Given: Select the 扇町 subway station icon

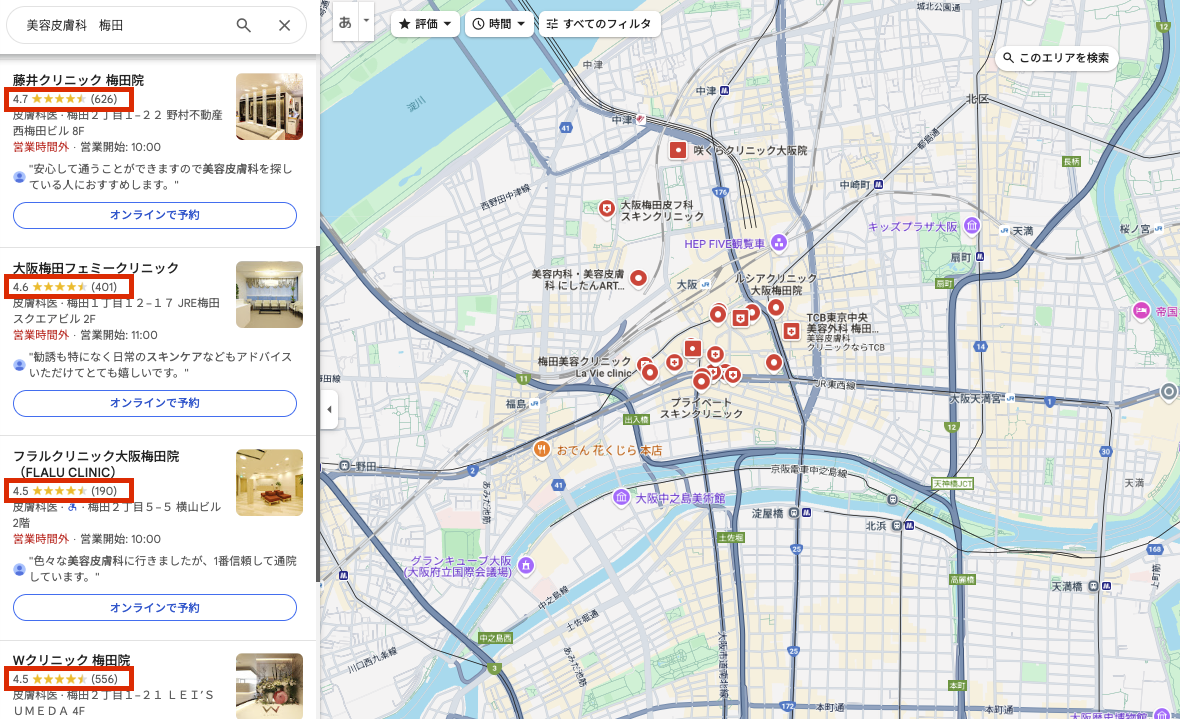Looking at the screenshot, I should 980,257.
